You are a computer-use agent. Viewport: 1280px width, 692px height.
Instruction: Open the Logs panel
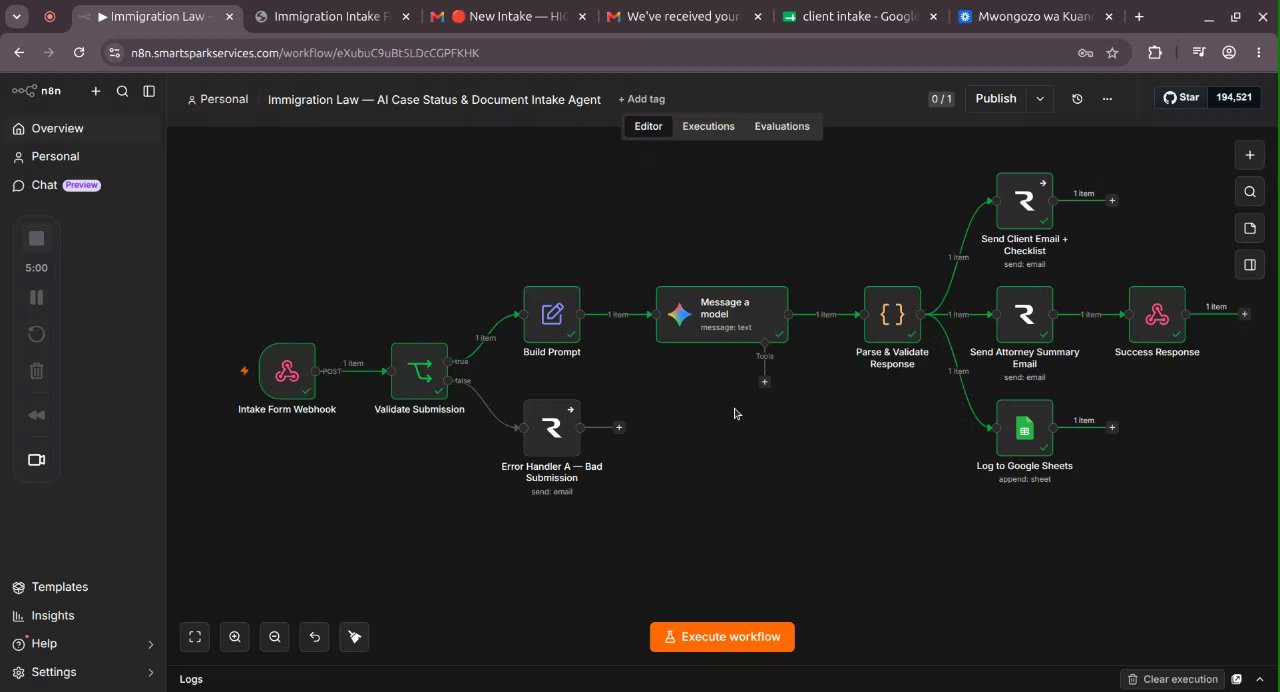point(191,679)
